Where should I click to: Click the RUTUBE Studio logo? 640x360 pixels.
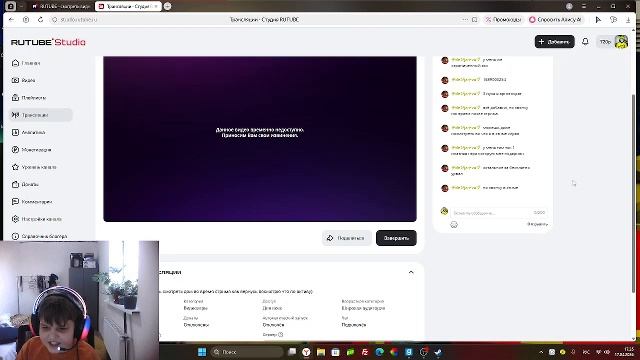pyautogui.click(x=48, y=42)
